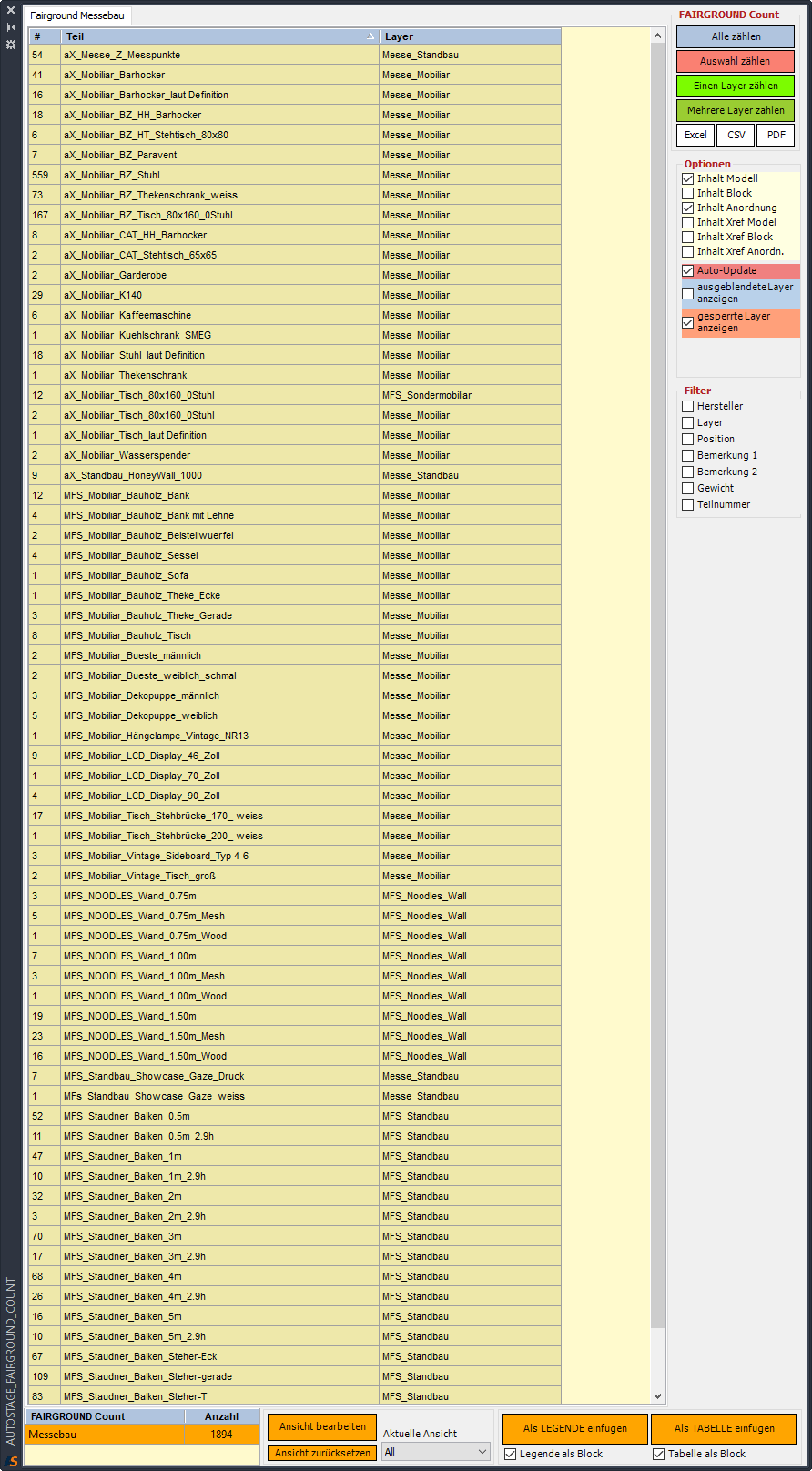Disable the Auto-Update checkbox
This screenshot has height=1471, width=812.
point(688,271)
